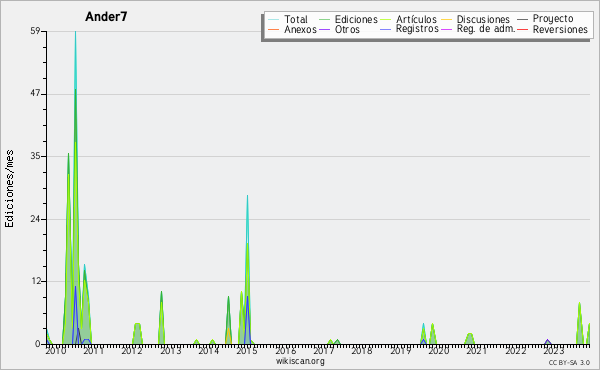The image size is (600, 370).
Task: Click the y-axis value 35
Action: [35, 156]
